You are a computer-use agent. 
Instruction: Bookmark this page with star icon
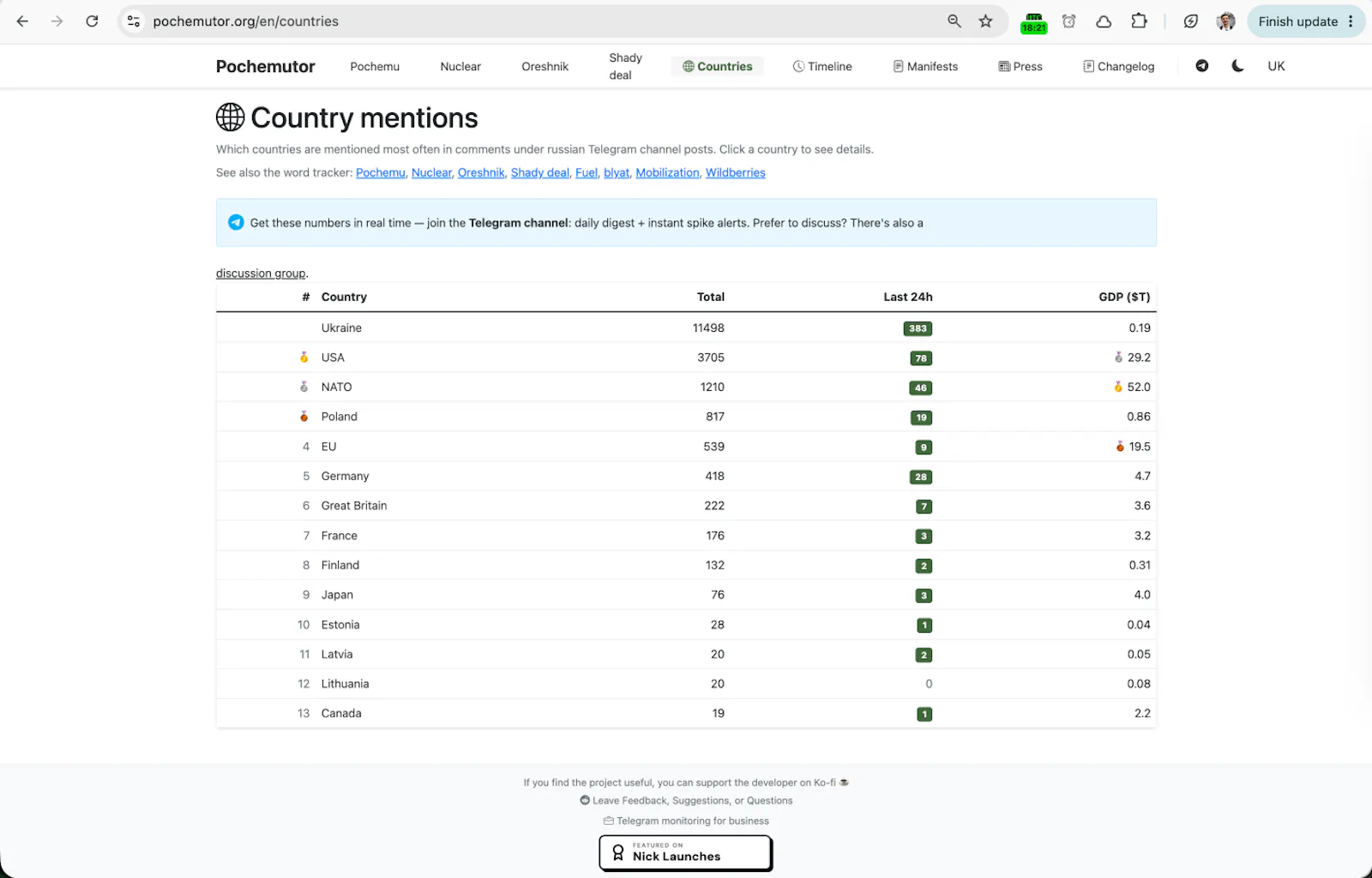tap(986, 21)
